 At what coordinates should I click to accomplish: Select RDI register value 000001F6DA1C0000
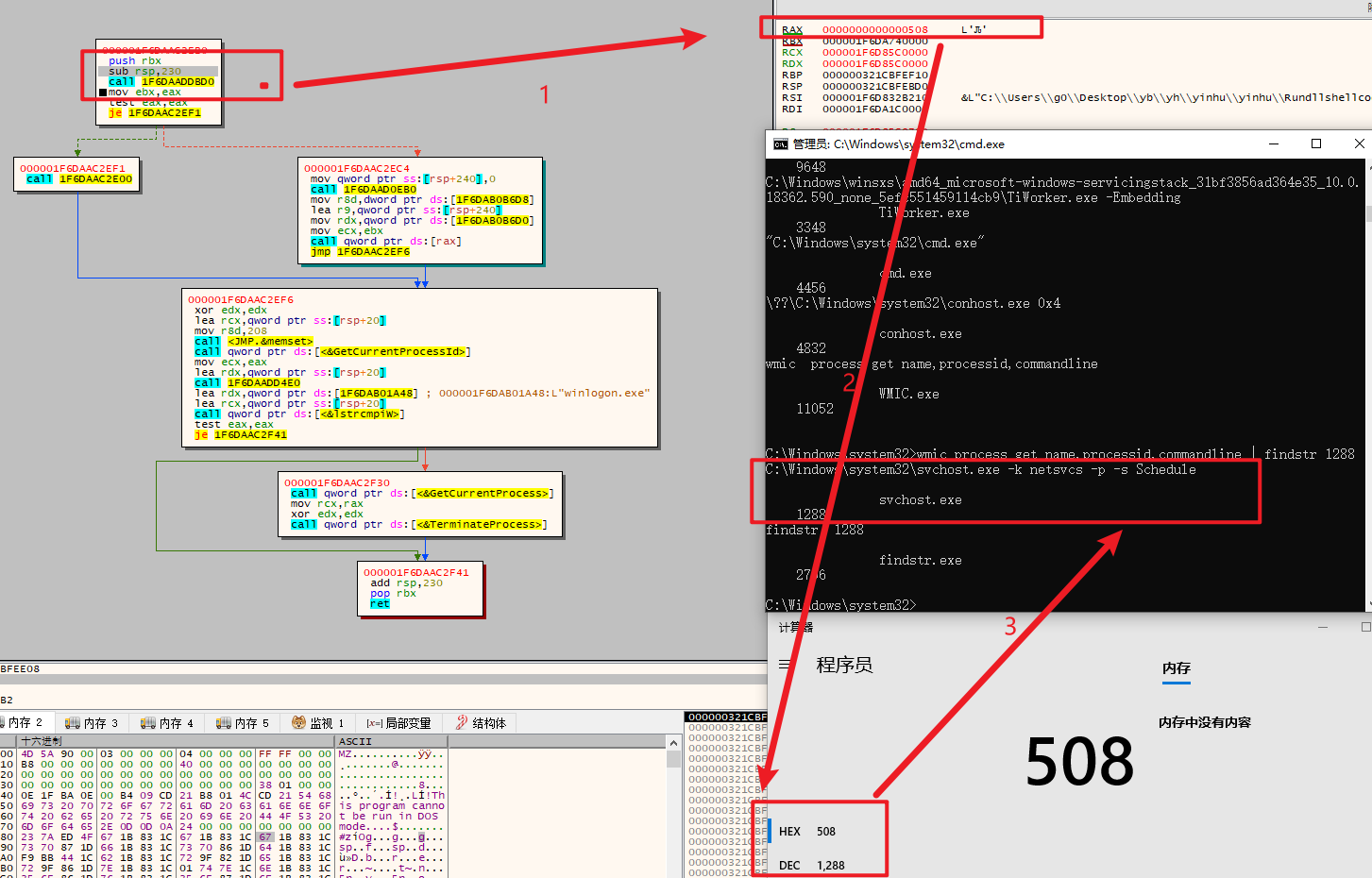coord(875,110)
